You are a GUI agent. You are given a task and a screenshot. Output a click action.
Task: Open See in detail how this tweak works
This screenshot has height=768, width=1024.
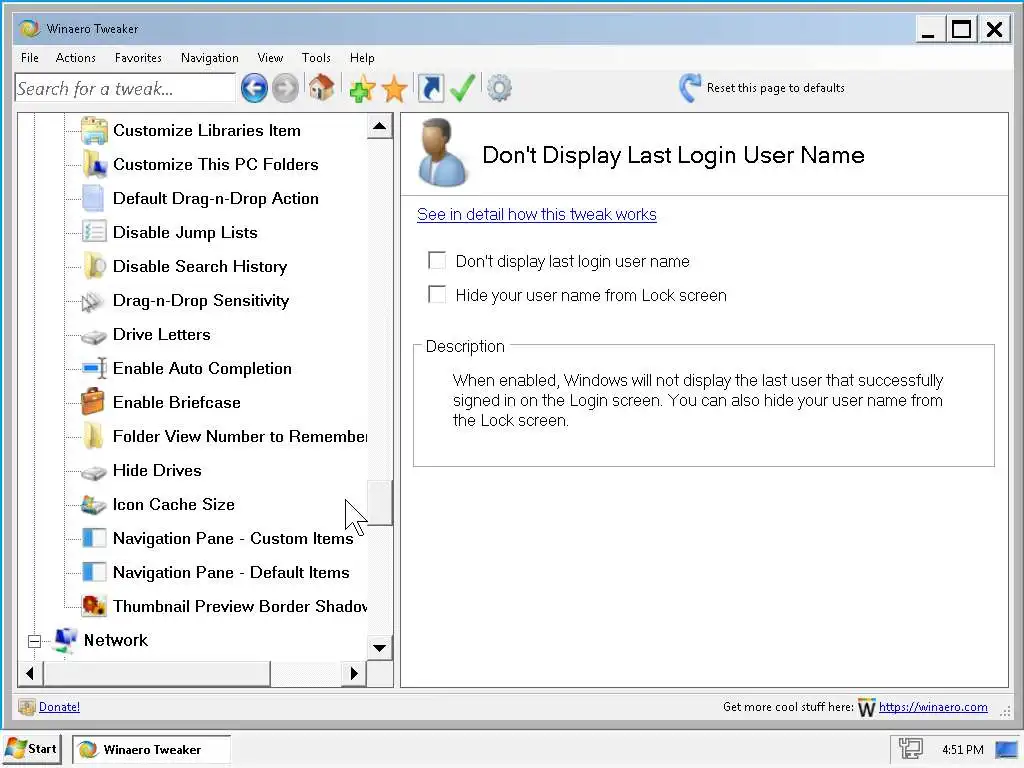[537, 214]
